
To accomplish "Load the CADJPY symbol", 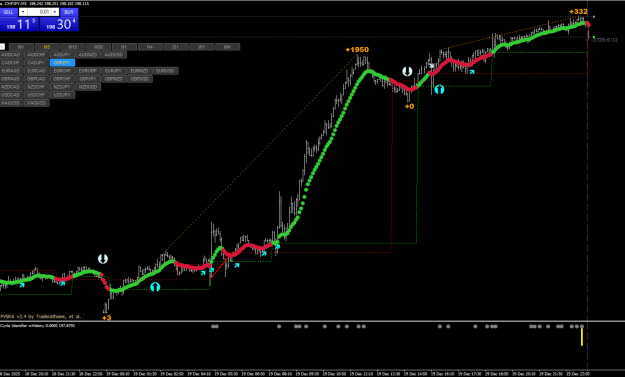I will tap(36, 63).
